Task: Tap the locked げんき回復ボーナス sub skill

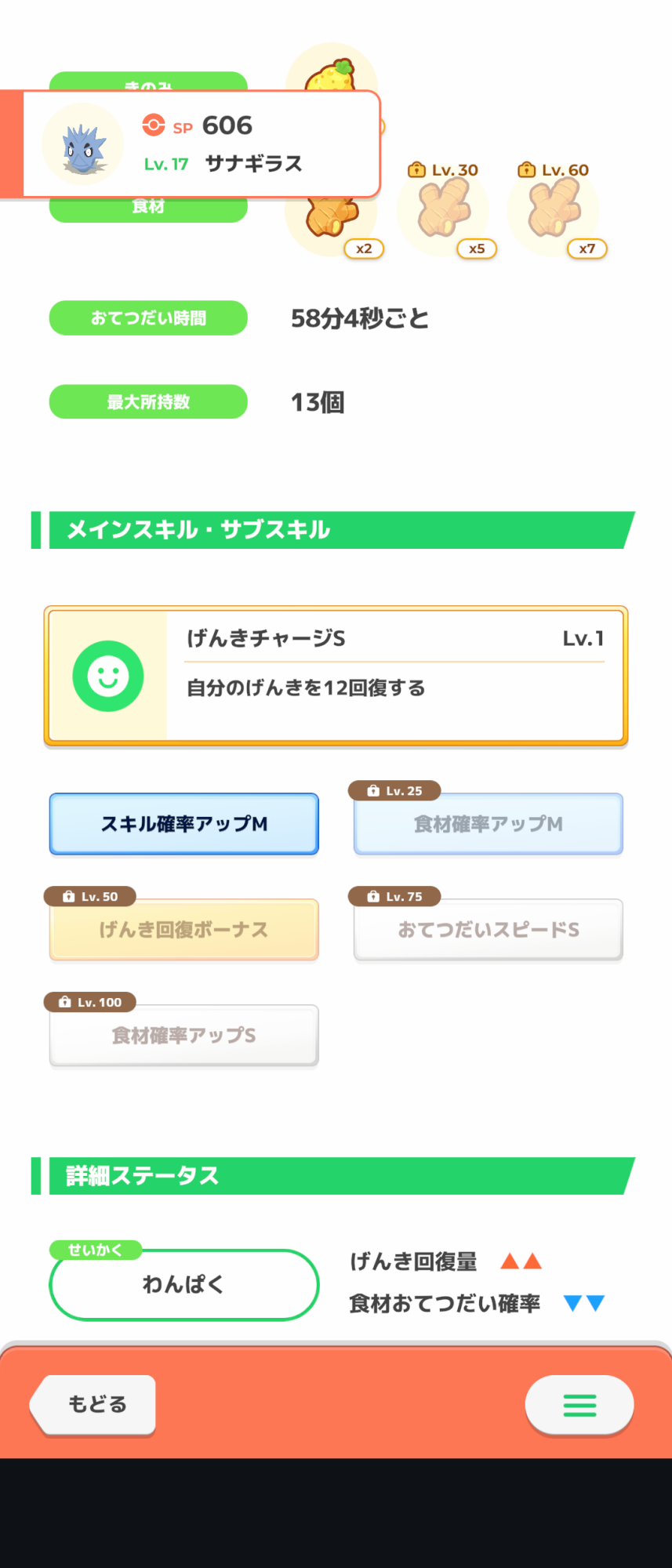Action: (x=184, y=930)
